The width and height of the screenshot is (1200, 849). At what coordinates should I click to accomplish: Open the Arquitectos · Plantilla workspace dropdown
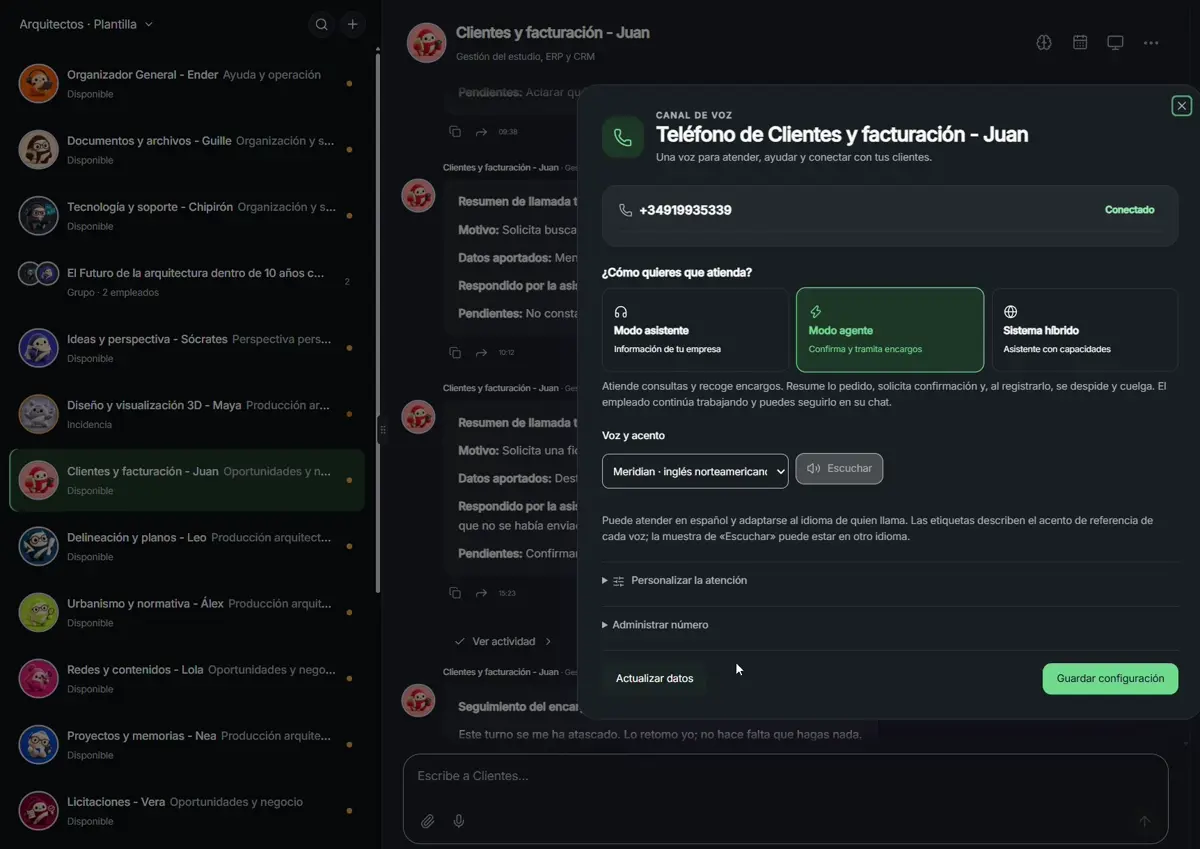tap(86, 24)
